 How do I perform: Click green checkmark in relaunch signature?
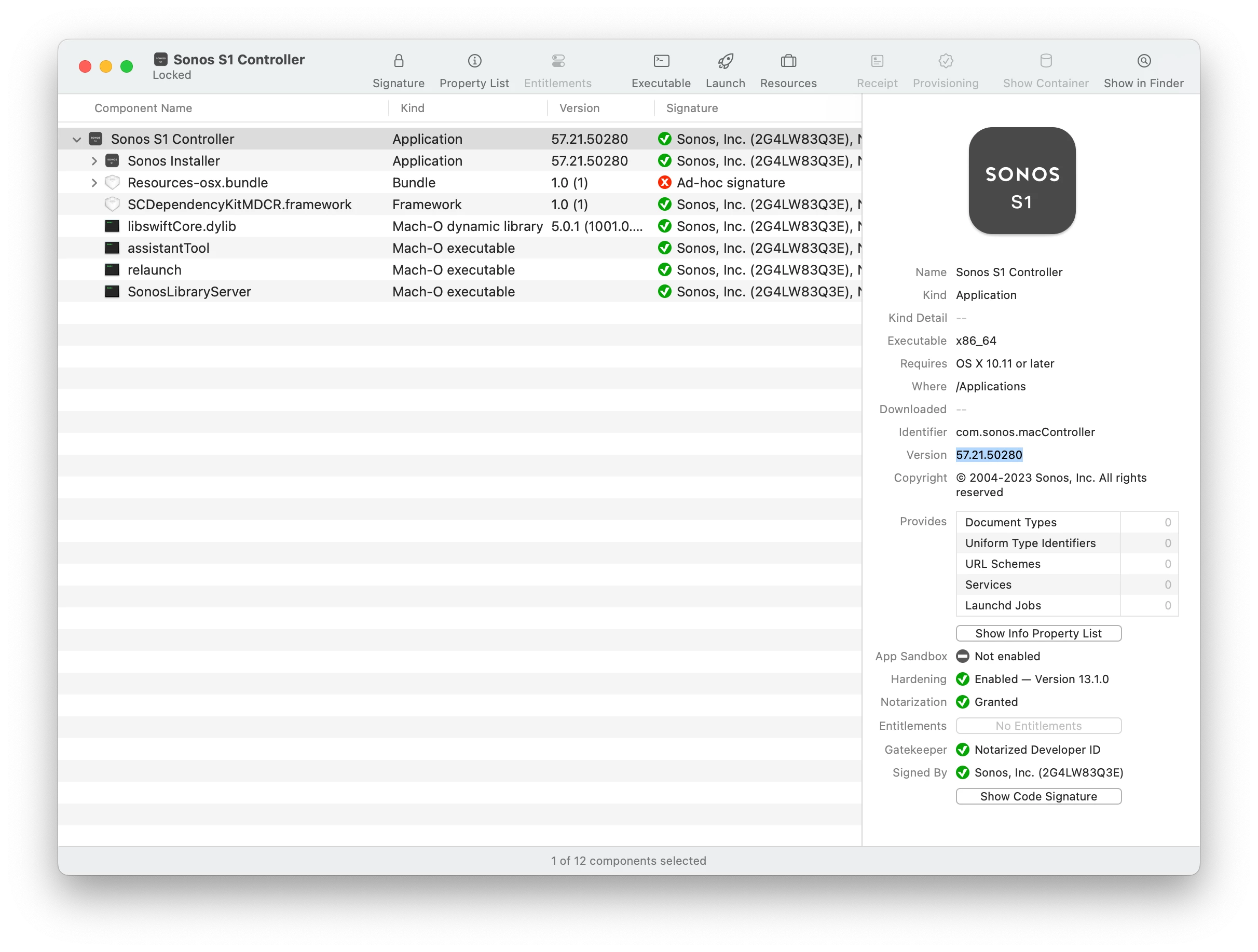664,269
